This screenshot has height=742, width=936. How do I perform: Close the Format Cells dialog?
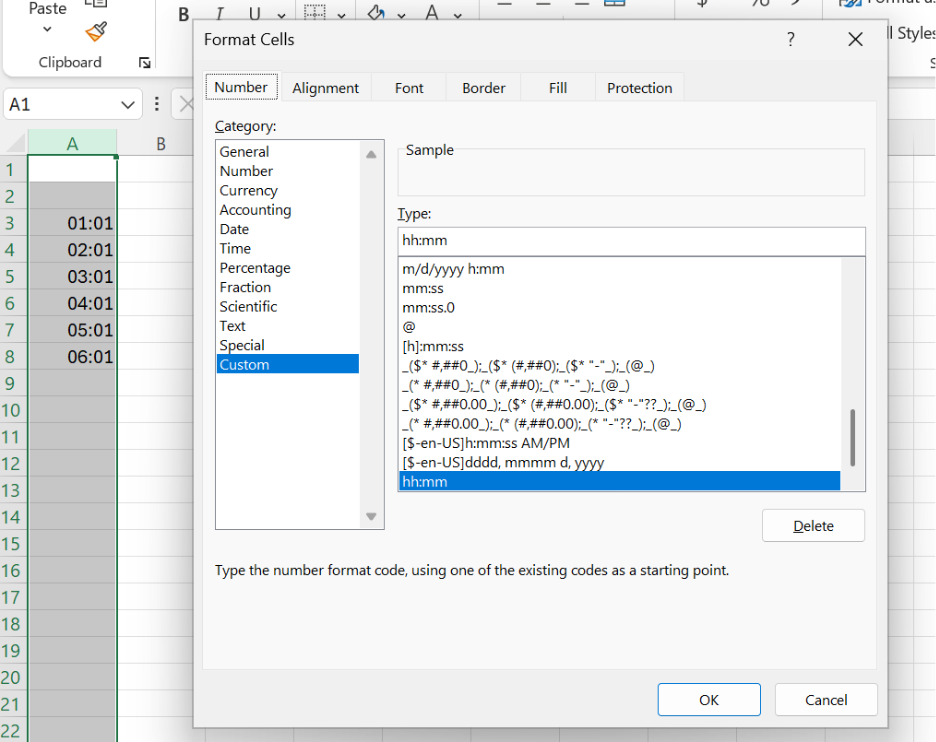(855, 39)
